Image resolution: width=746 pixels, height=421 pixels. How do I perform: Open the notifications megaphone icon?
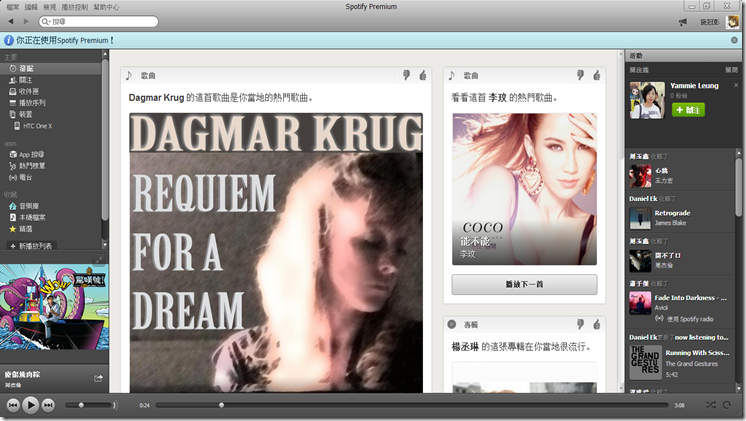(683, 22)
